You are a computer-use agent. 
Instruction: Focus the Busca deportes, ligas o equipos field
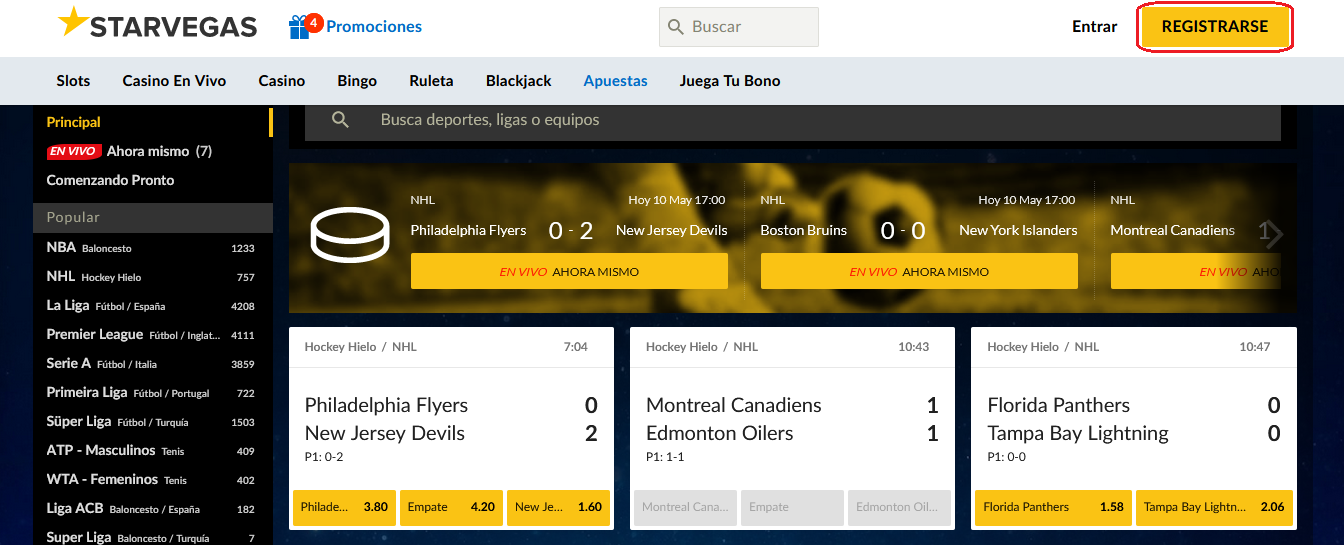click(792, 120)
